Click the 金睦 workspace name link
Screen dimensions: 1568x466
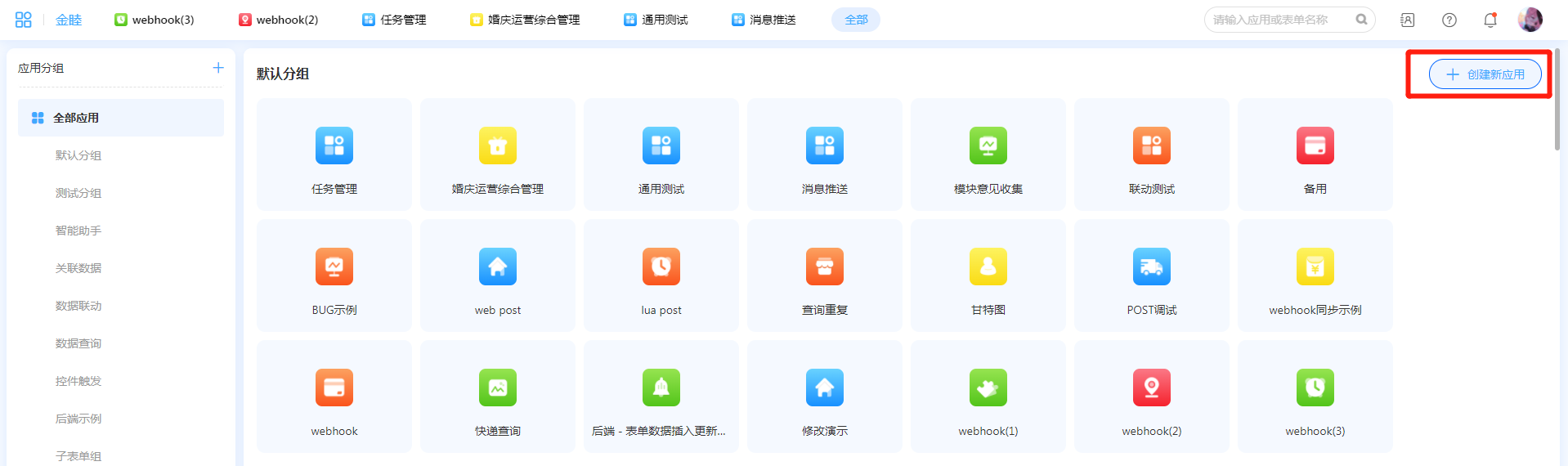pos(69,20)
